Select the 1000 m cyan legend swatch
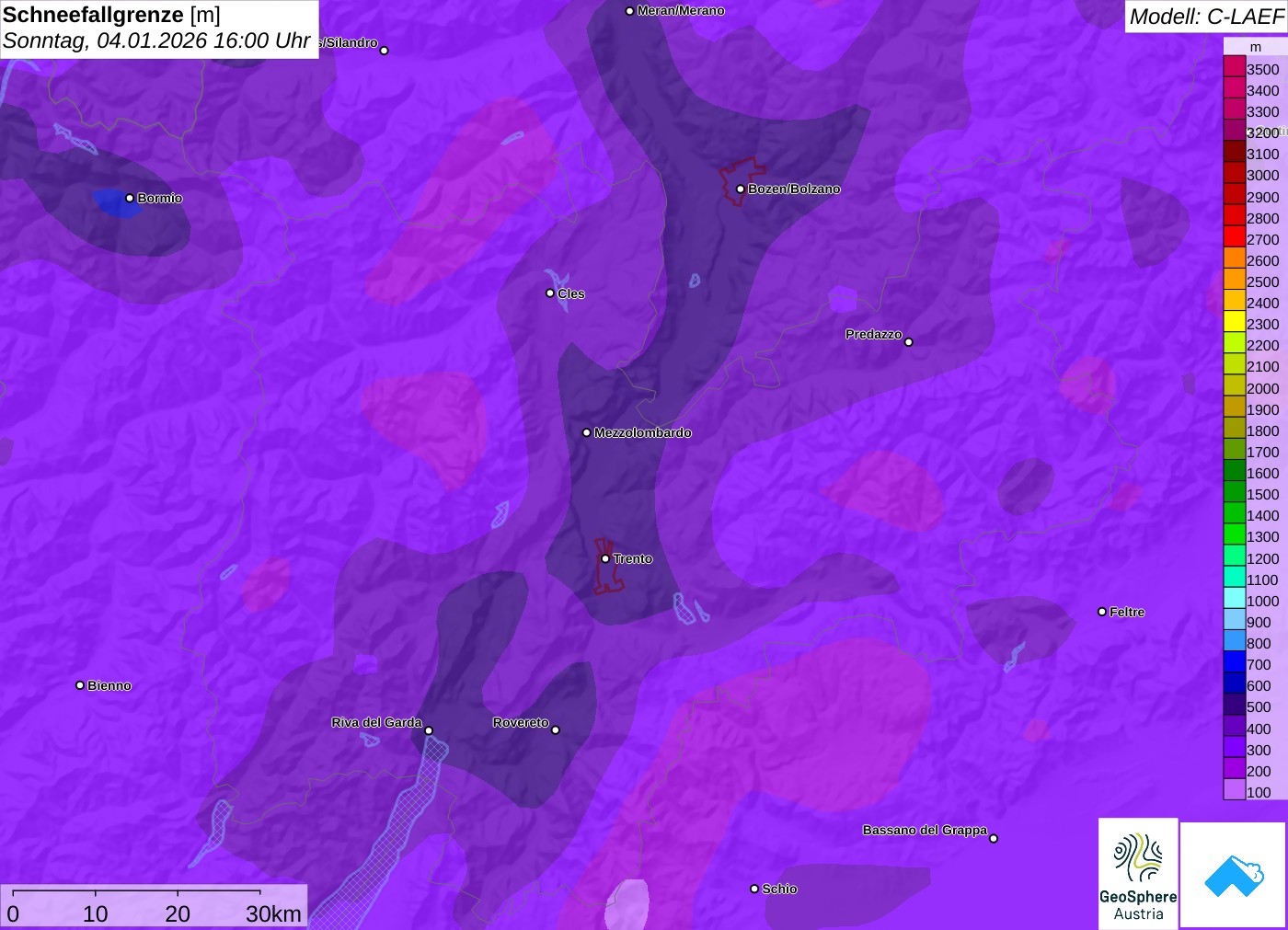Screen dimensions: 1288x930 pyautogui.click(x=1235, y=598)
